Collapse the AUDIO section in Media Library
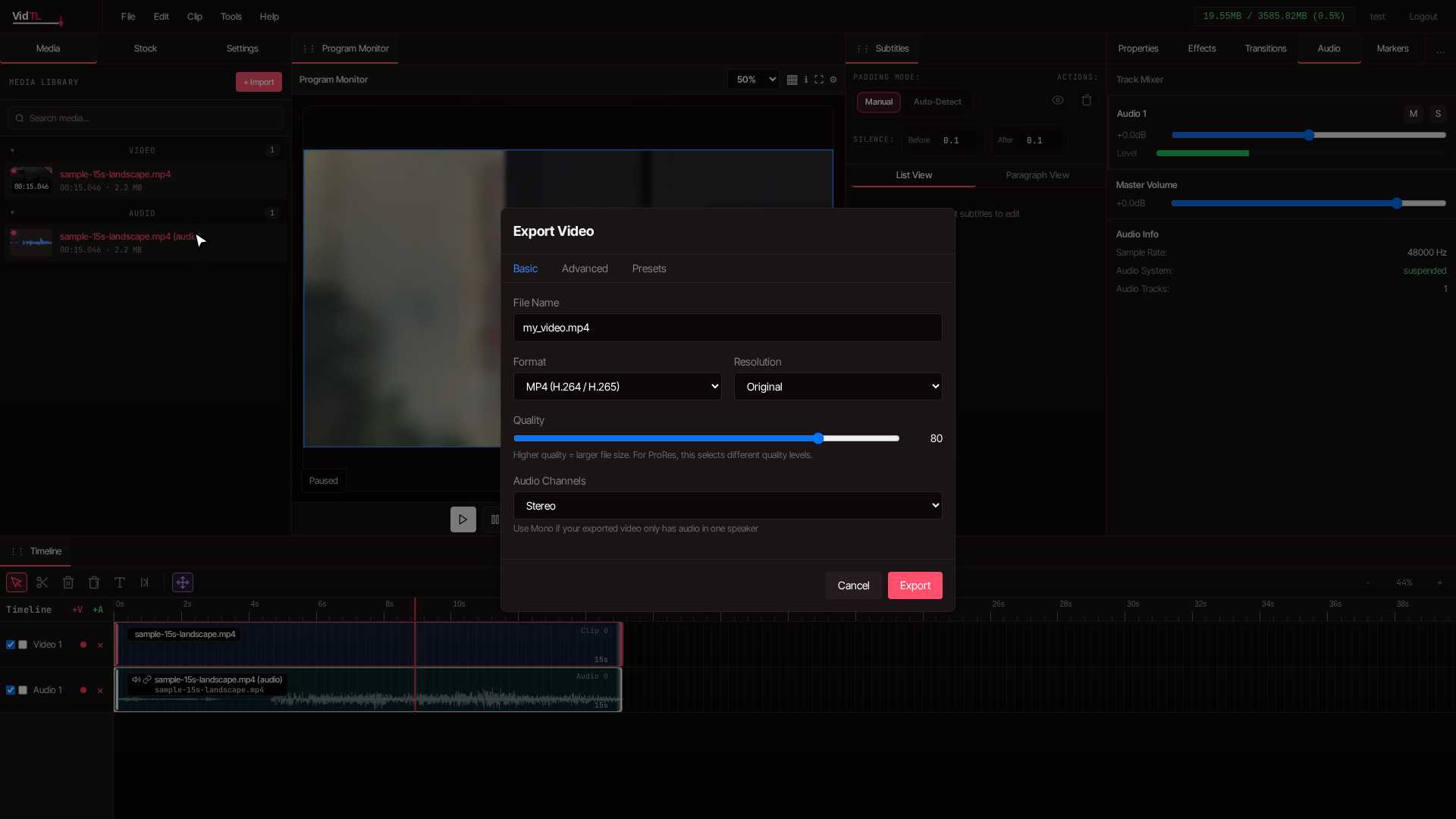 click(12, 213)
